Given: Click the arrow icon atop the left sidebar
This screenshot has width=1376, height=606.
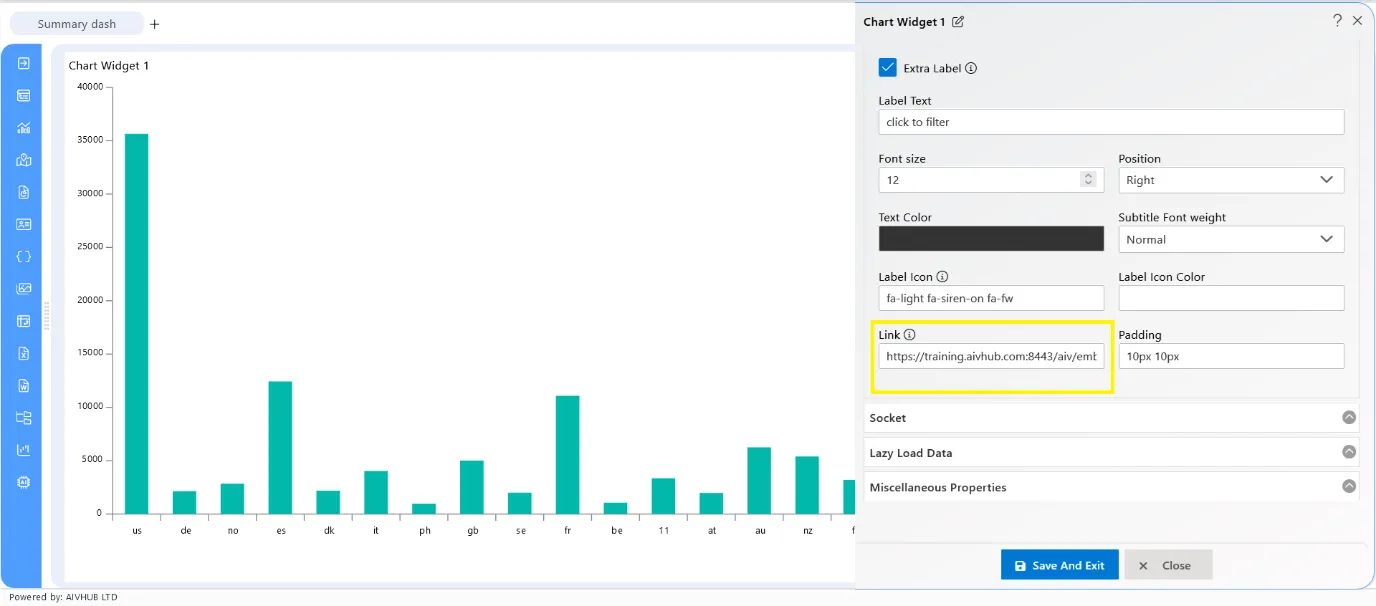Looking at the screenshot, I should click(23, 63).
